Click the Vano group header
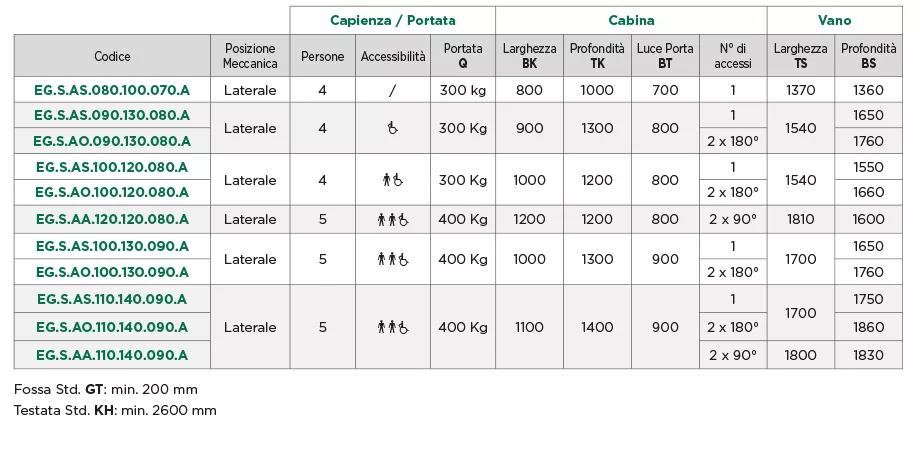 click(x=835, y=20)
